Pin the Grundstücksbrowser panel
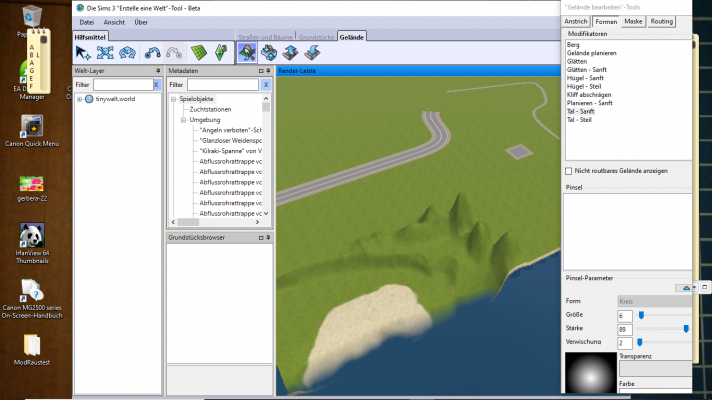712x400 pixels. [268, 237]
